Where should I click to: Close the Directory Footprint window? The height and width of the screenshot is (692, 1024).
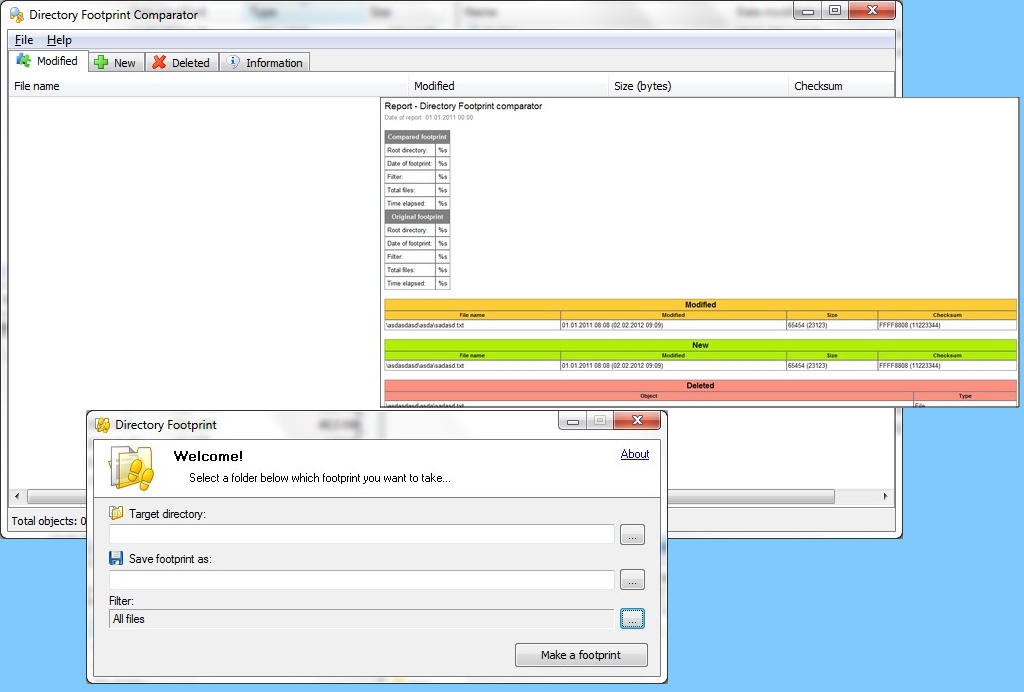(637, 420)
